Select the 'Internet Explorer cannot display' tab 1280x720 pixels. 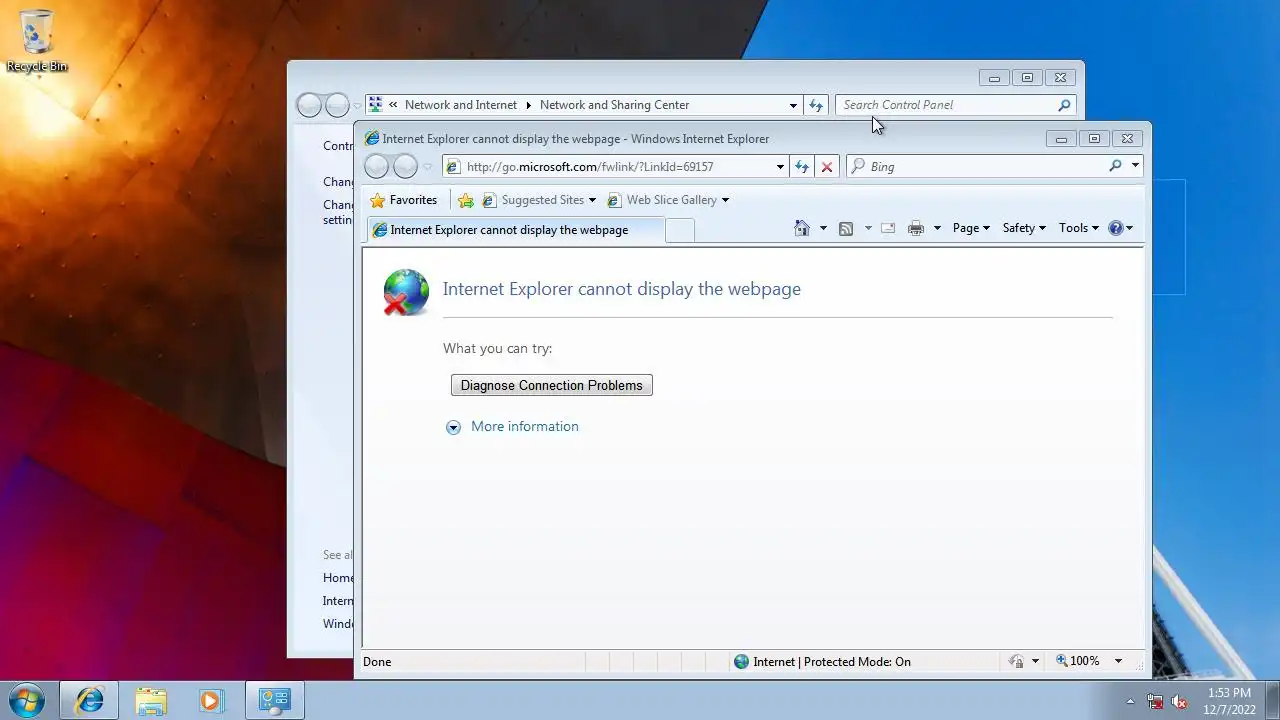coord(514,230)
